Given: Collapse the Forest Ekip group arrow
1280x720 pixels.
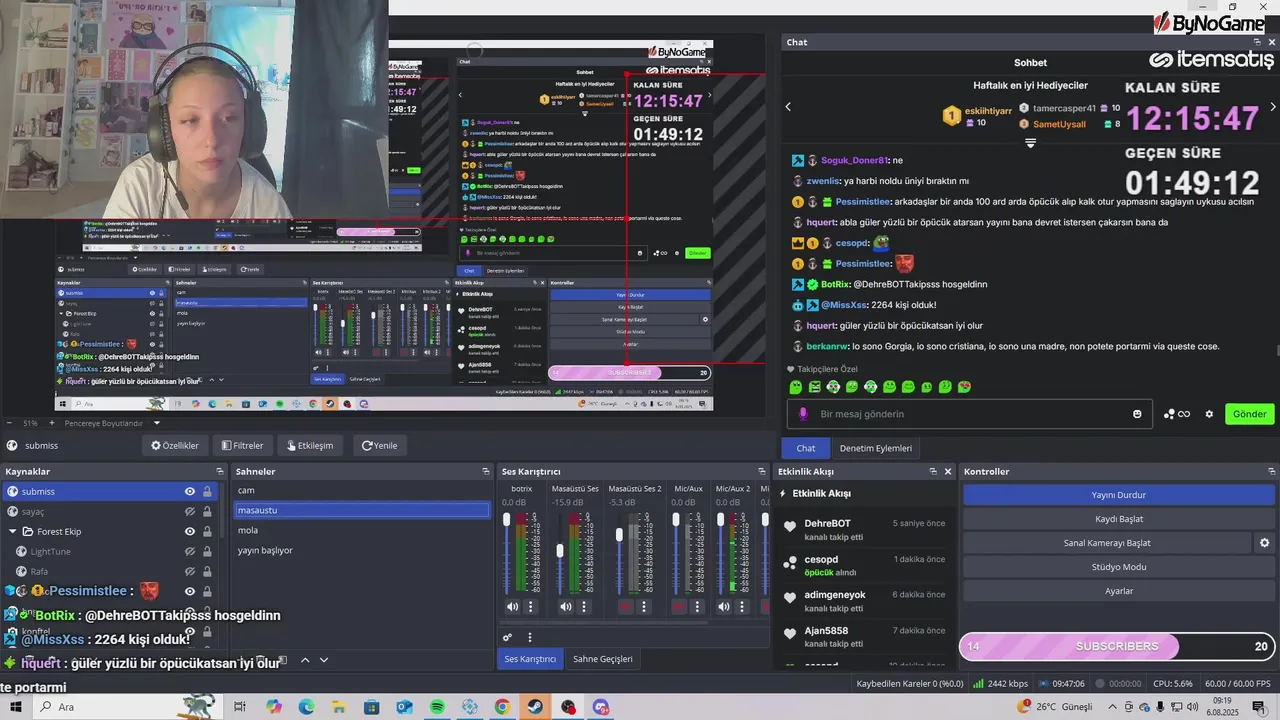Looking at the screenshot, I should click(13, 531).
